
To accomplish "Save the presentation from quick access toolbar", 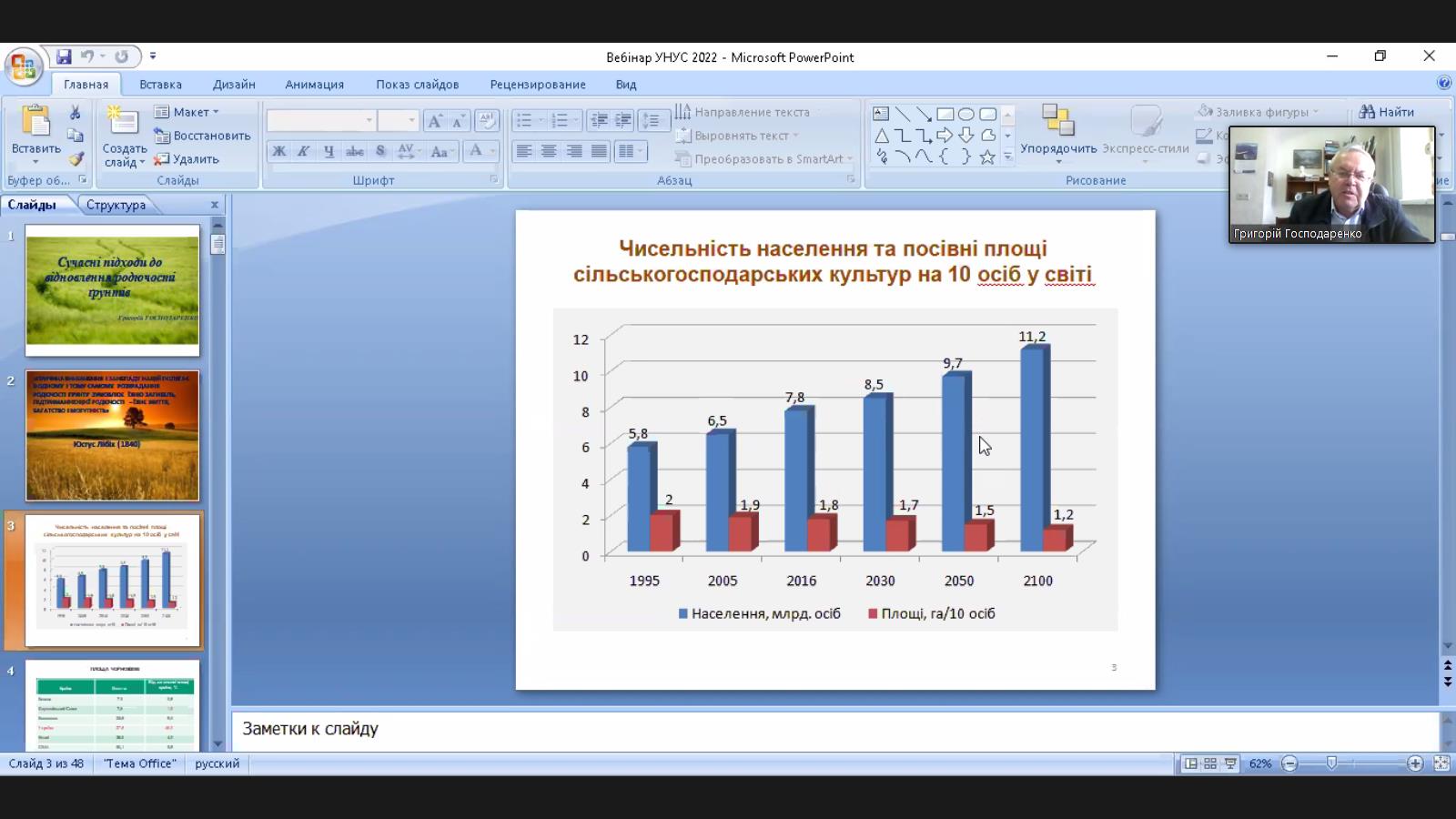I will pyautogui.click(x=64, y=56).
